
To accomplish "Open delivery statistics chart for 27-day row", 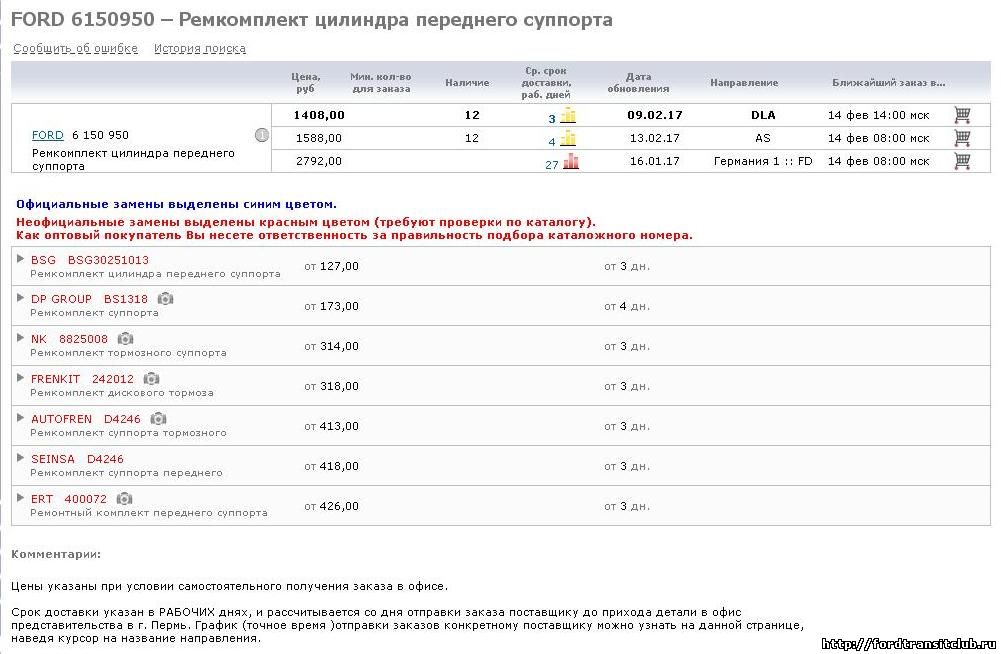I will [571, 162].
